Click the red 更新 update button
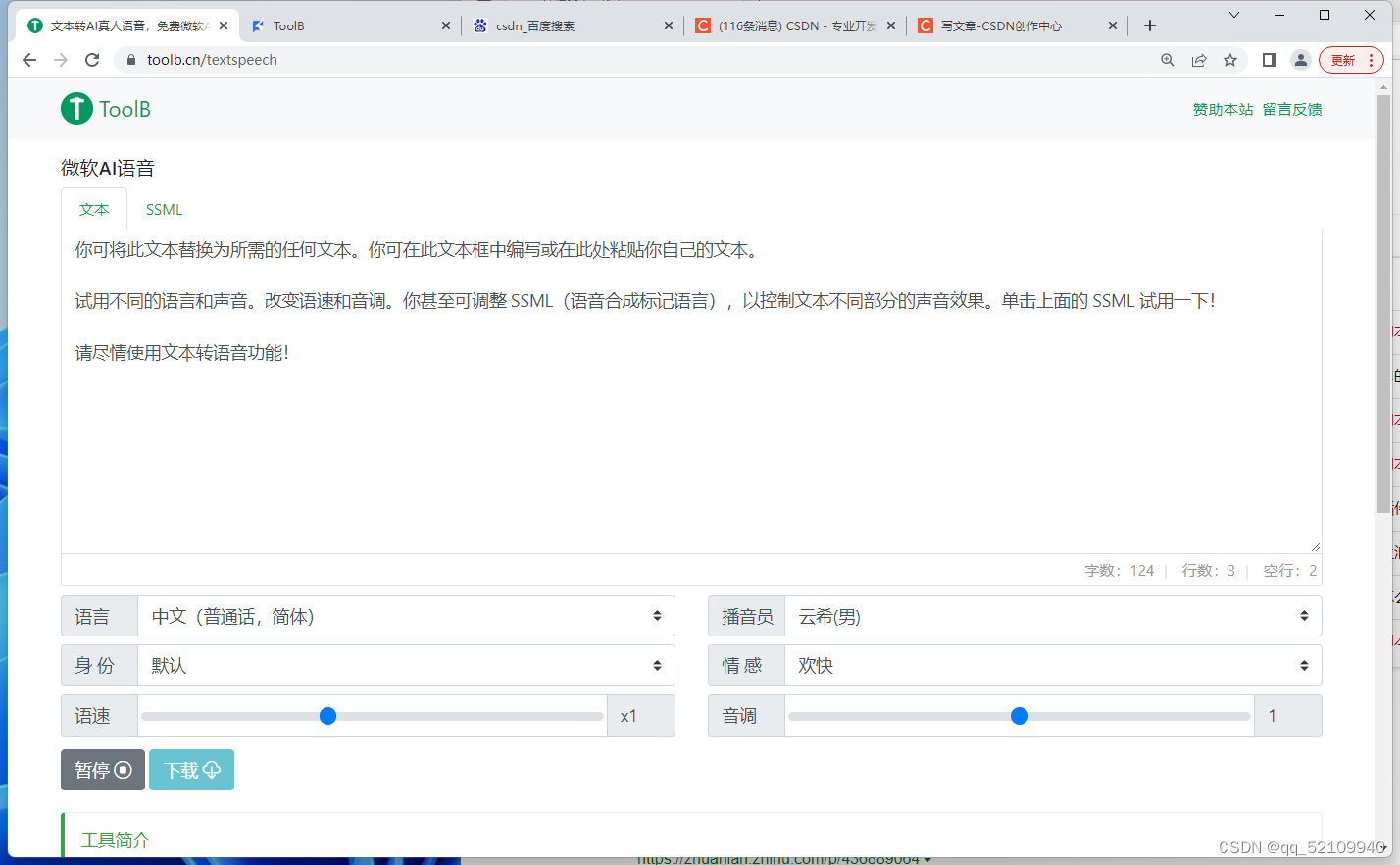 click(1351, 60)
